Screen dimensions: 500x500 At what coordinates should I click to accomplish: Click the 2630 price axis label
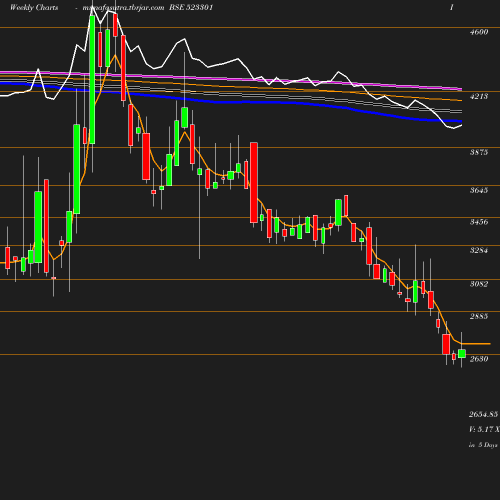[x=479, y=359]
